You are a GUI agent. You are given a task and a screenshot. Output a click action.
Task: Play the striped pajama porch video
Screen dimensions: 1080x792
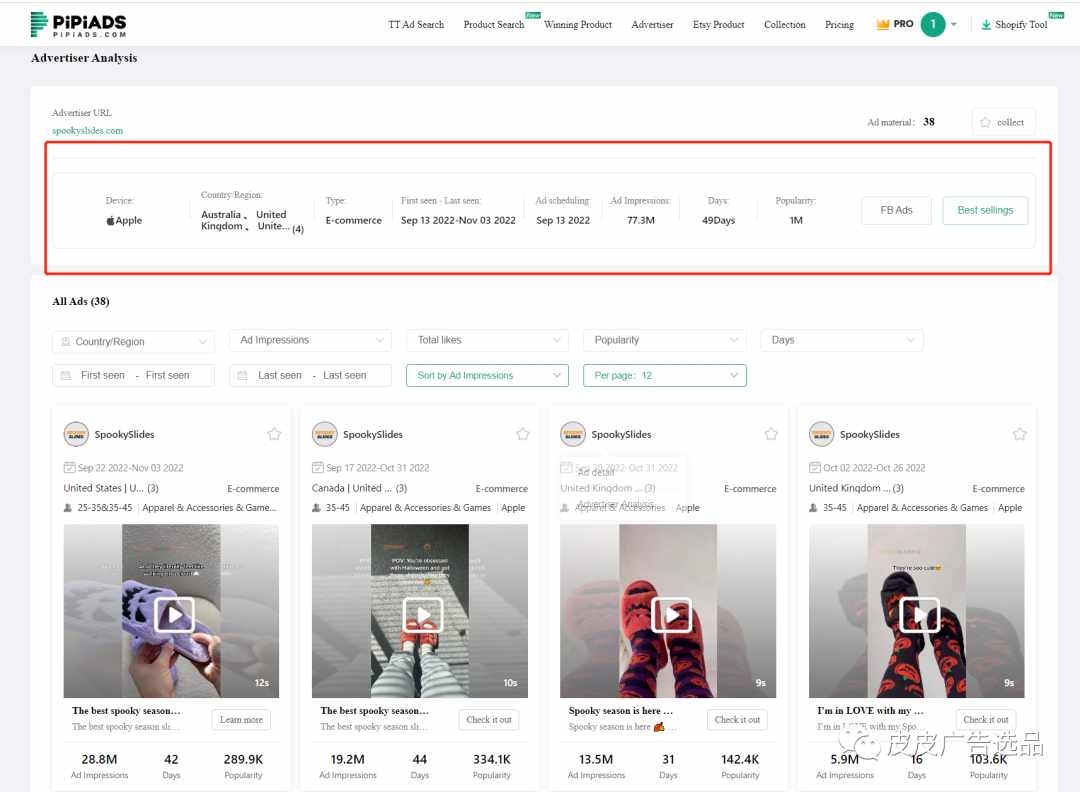423,614
